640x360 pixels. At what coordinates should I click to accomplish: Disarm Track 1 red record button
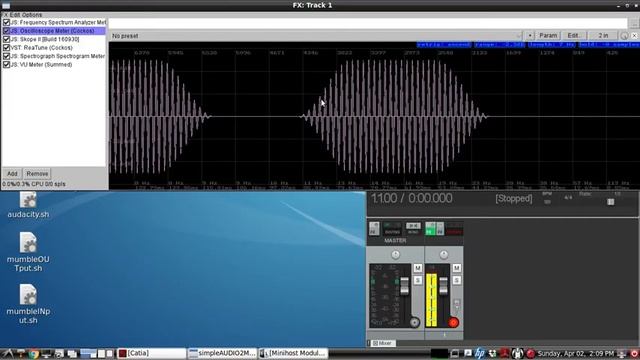453,322
